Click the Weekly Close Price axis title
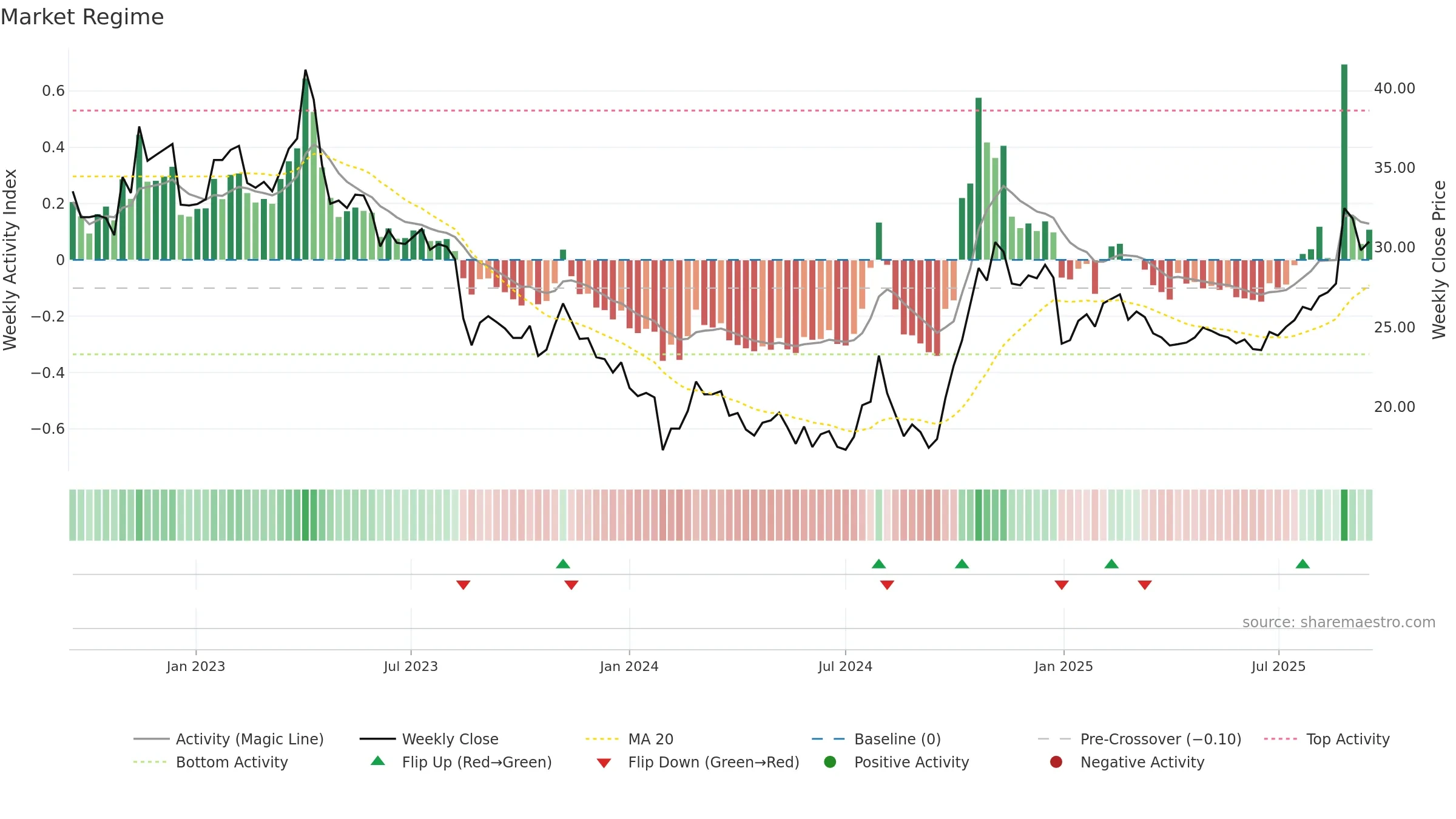 tap(1439, 260)
